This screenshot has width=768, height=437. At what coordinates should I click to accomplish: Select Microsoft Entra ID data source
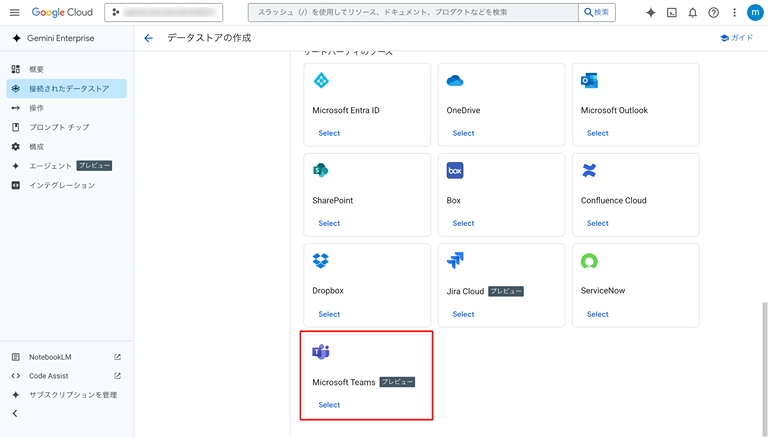329,133
